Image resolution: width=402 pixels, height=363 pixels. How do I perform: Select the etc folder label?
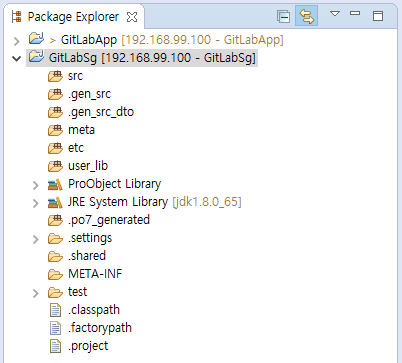click(76, 148)
